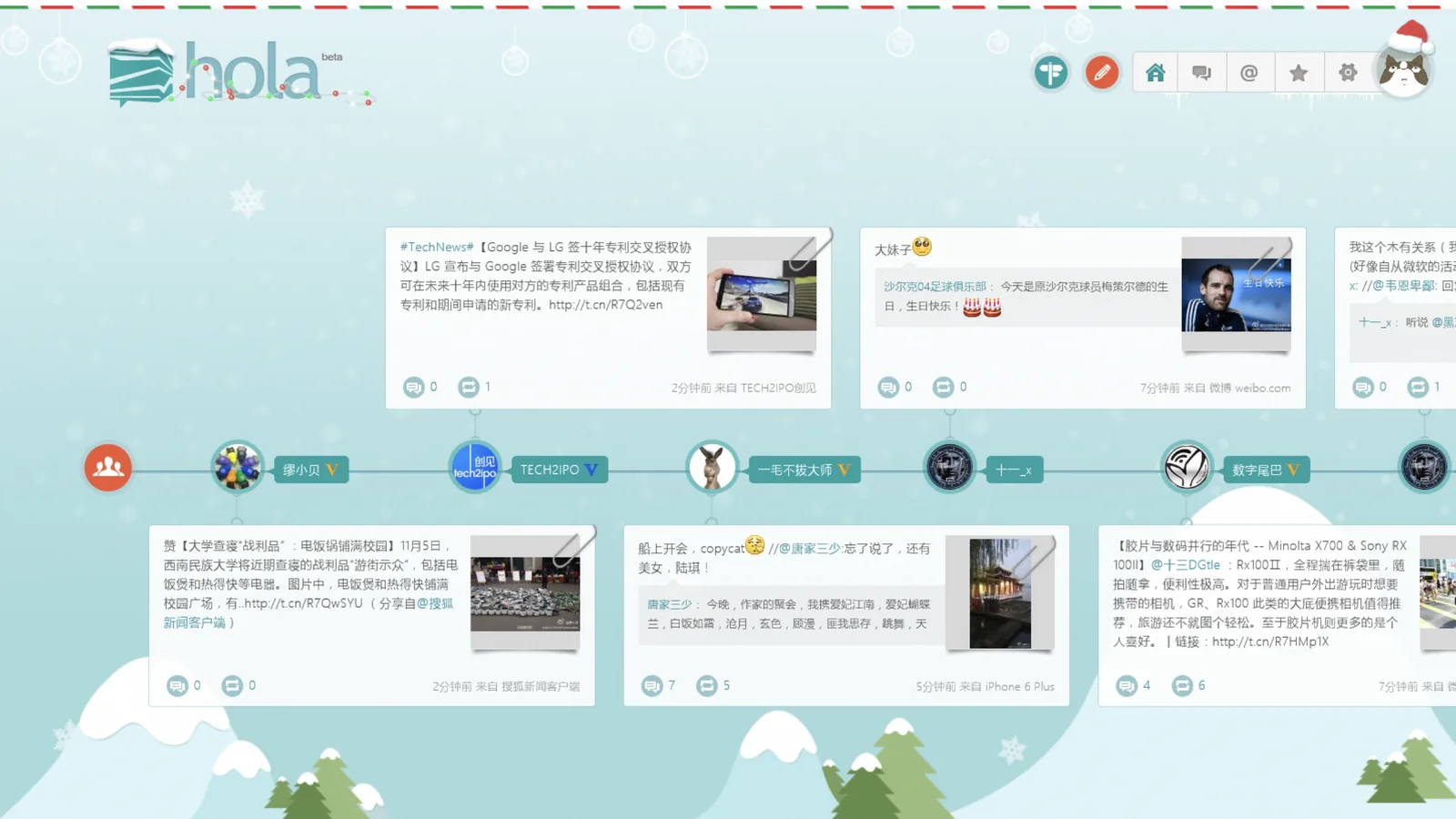Image resolution: width=1456 pixels, height=819 pixels.
Task: Compose a new post with pencil icon
Action: [x=1102, y=73]
